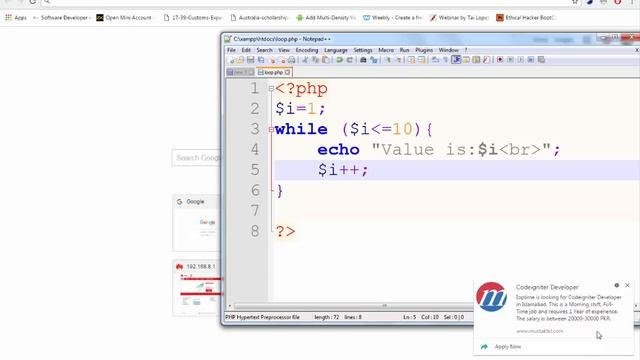Image resolution: width=640 pixels, height=360 pixels.
Task: Click the New file icon in Notepad++ toolbar
Action: (232, 60)
